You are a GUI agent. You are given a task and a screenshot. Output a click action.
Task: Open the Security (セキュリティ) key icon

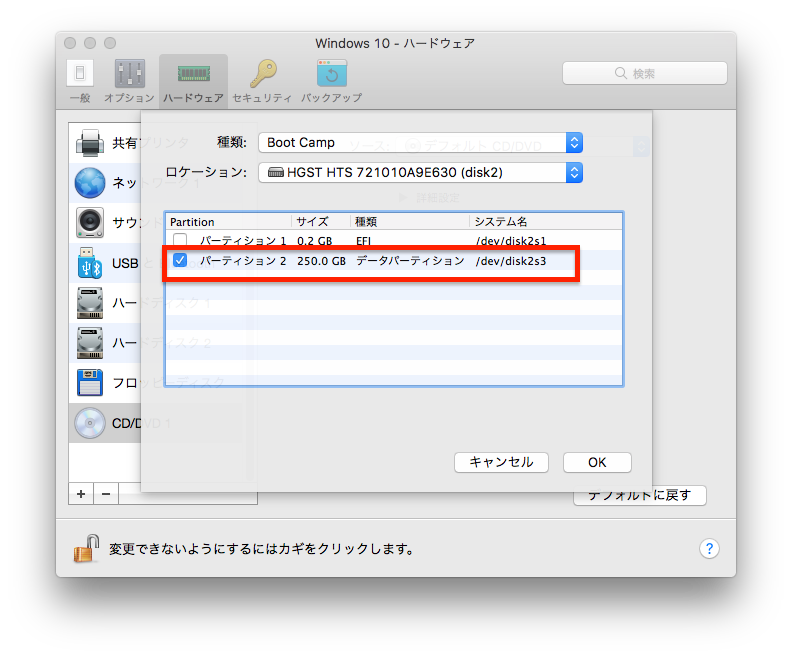click(263, 74)
